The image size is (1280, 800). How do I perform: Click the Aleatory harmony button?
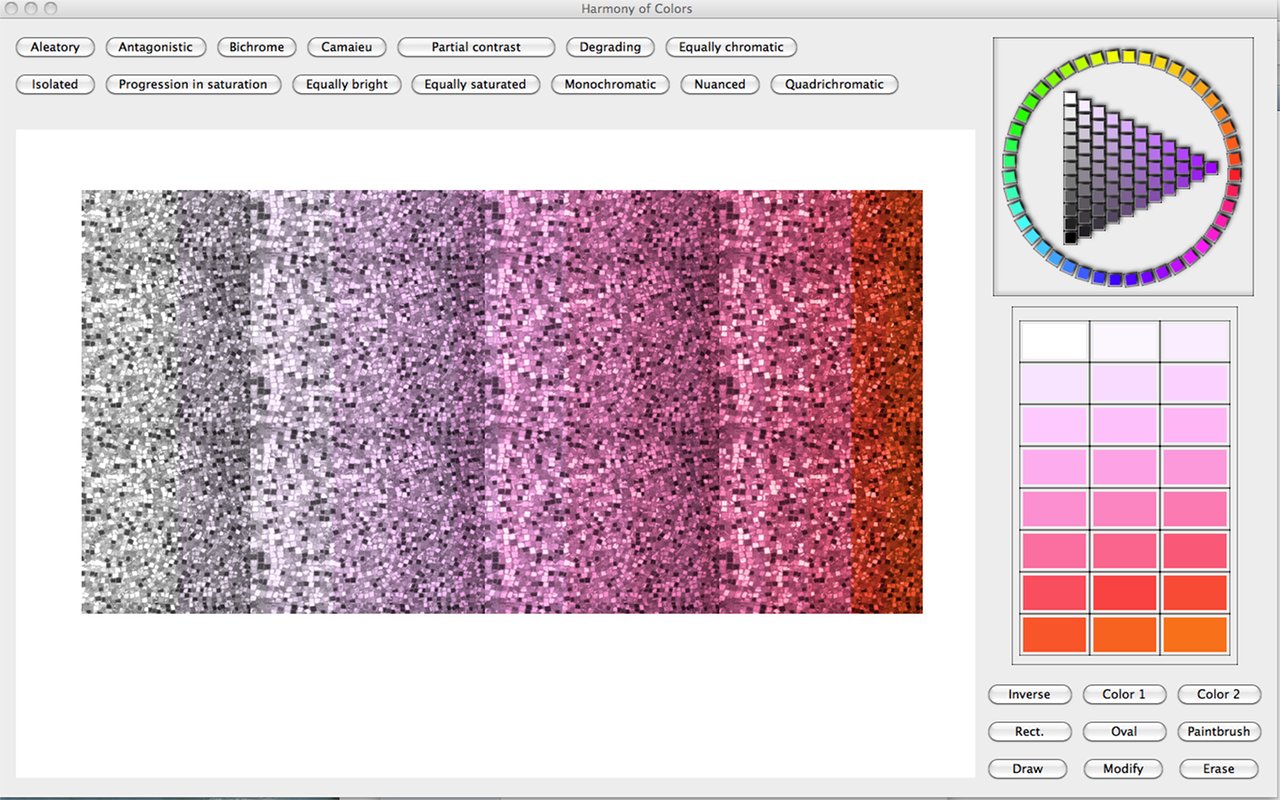tap(55, 47)
